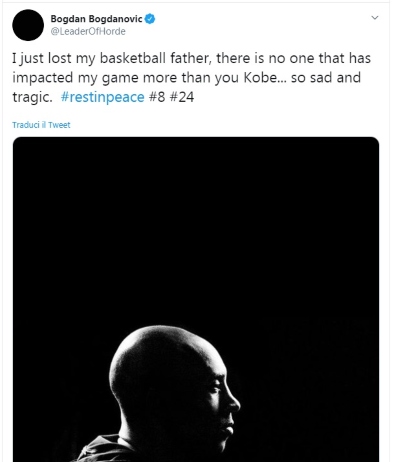Click the black circular profile avatar
Viewport: 394px width, 462px height.
click(x=28, y=25)
